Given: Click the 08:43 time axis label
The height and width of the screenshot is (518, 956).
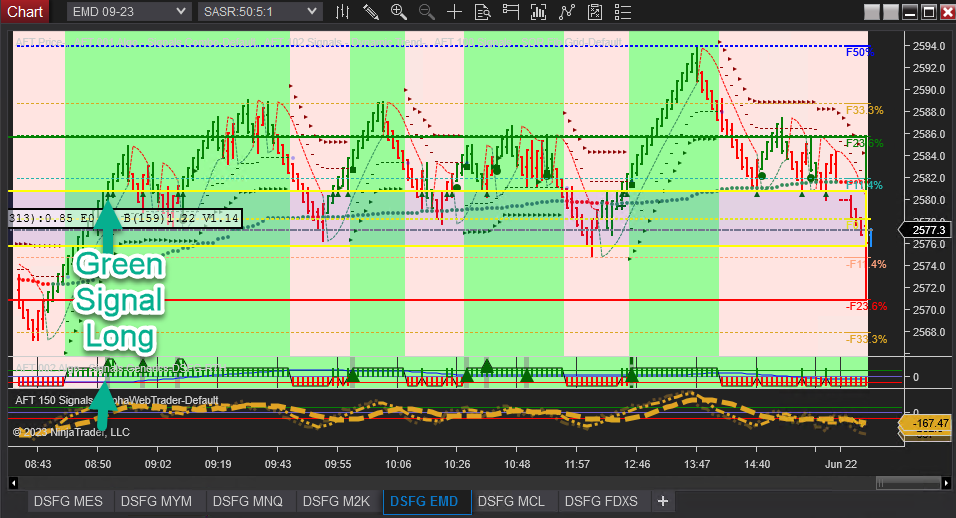Looking at the screenshot, I should 38,464.
